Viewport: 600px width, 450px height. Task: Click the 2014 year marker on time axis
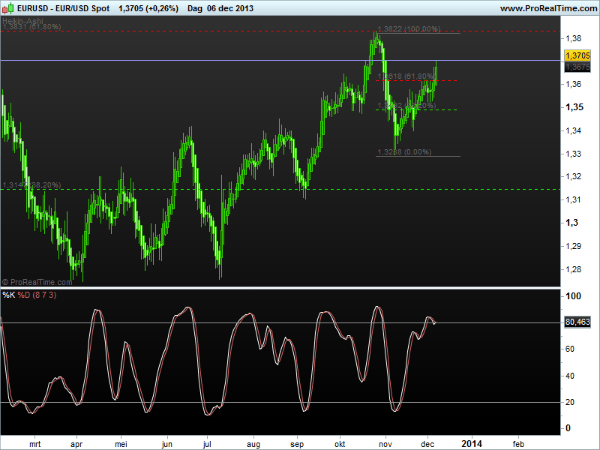pos(472,443)
